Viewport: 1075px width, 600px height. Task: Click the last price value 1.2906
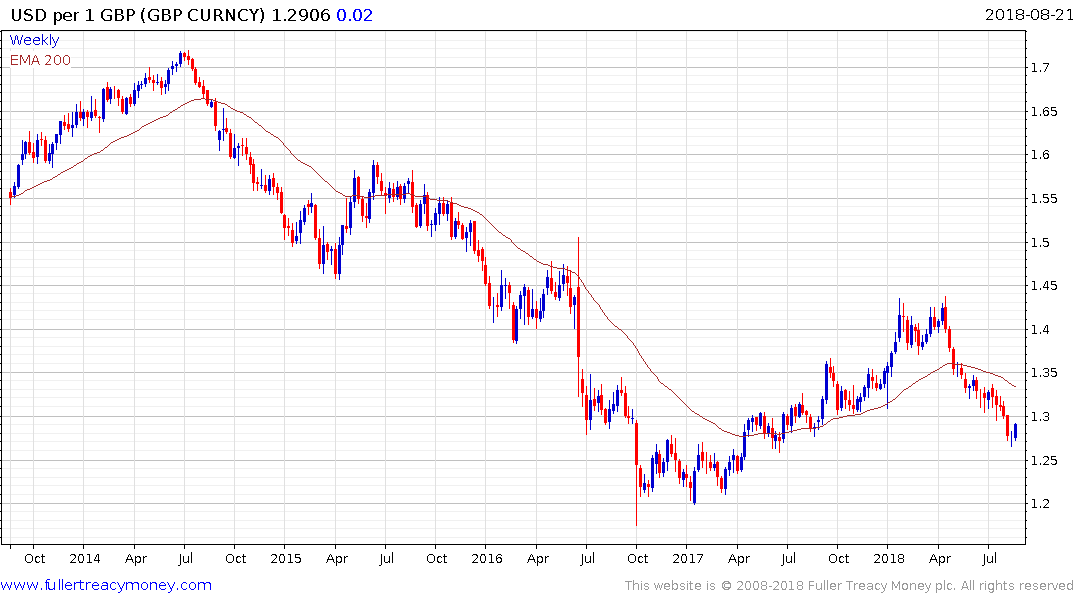[x=301, y=15]
